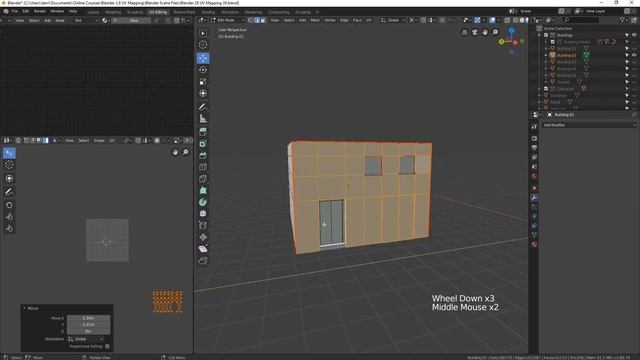Screen dimensions: 640x360
Task: Pick the Edge Slide tool
Action: coord(203,225)
